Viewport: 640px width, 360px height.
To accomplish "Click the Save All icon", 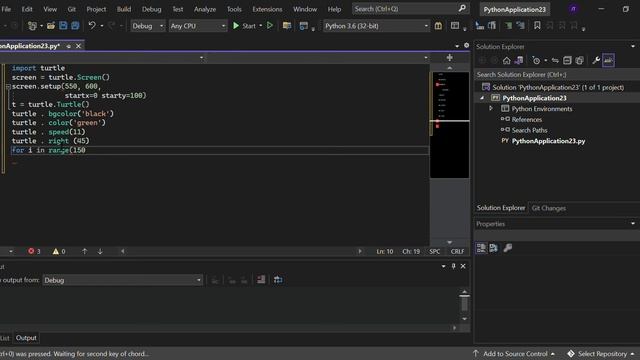I will (x=75, y=26).
